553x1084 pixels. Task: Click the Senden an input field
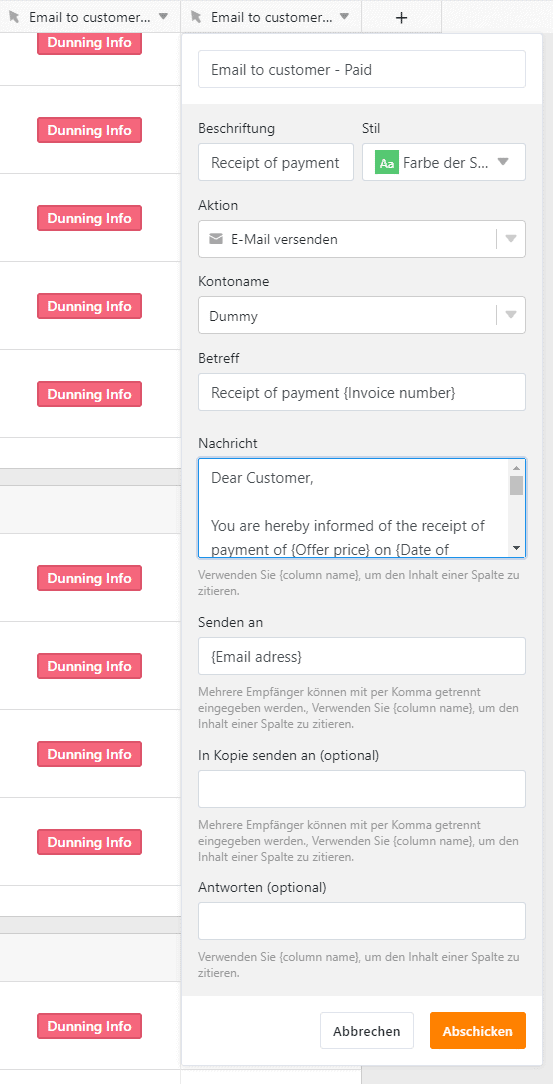(x=362, y=656)
